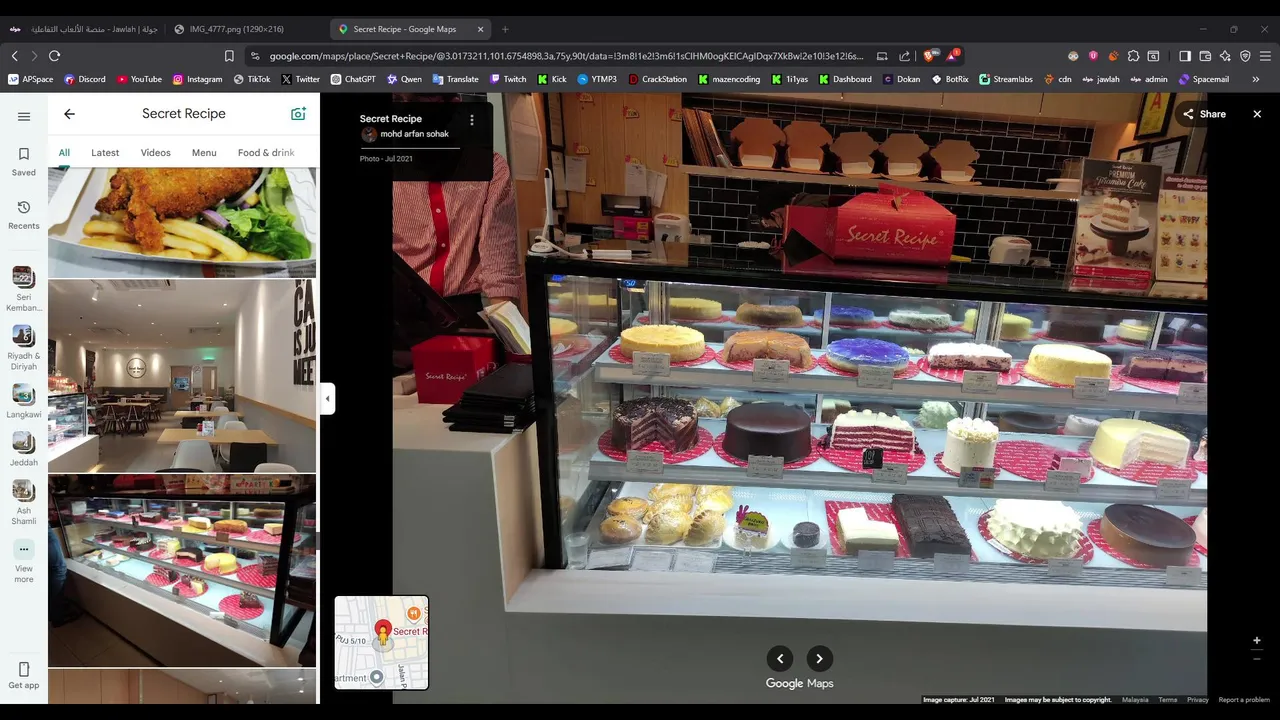This screenshot has width=1280, height=720.
Task: Open the Riyadh & Diriyah recent shortcut
Action: coord(24,348)
